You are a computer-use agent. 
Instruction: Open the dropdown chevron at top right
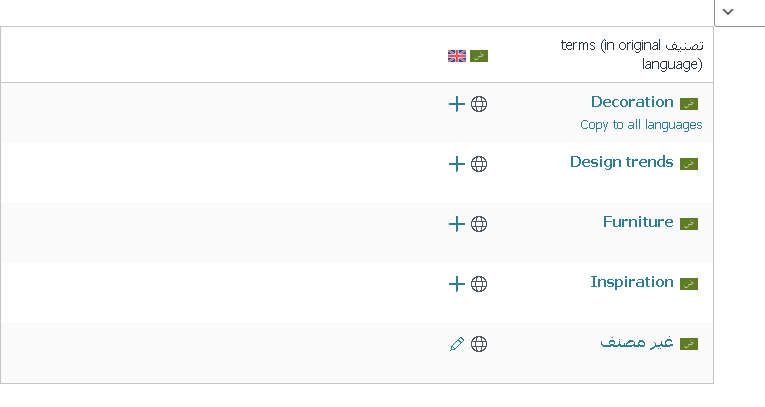729,11
